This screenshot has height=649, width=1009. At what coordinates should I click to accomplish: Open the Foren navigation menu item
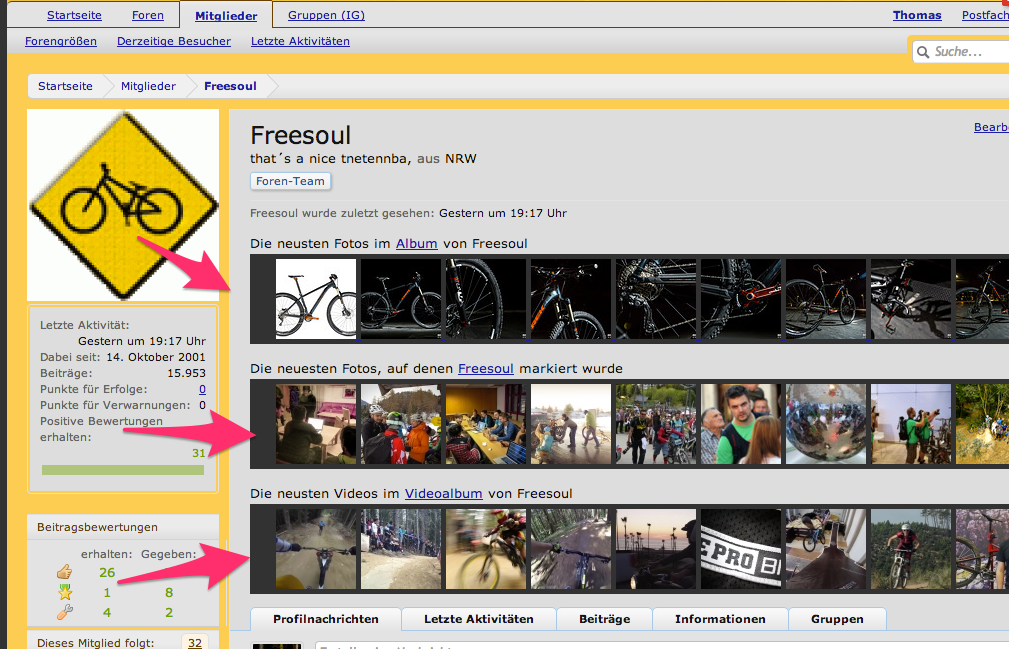[x=148, y=15]
